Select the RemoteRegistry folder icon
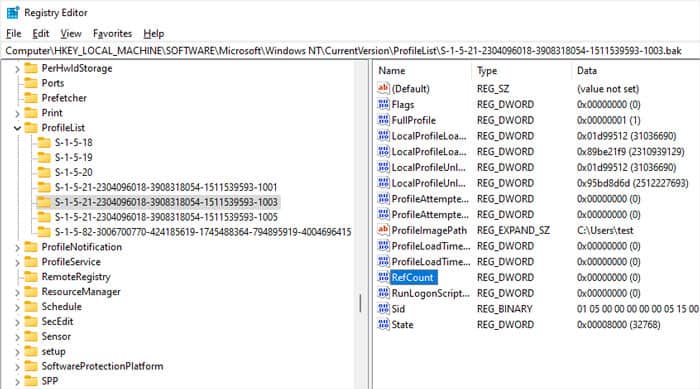 click(x=31, y=277)
